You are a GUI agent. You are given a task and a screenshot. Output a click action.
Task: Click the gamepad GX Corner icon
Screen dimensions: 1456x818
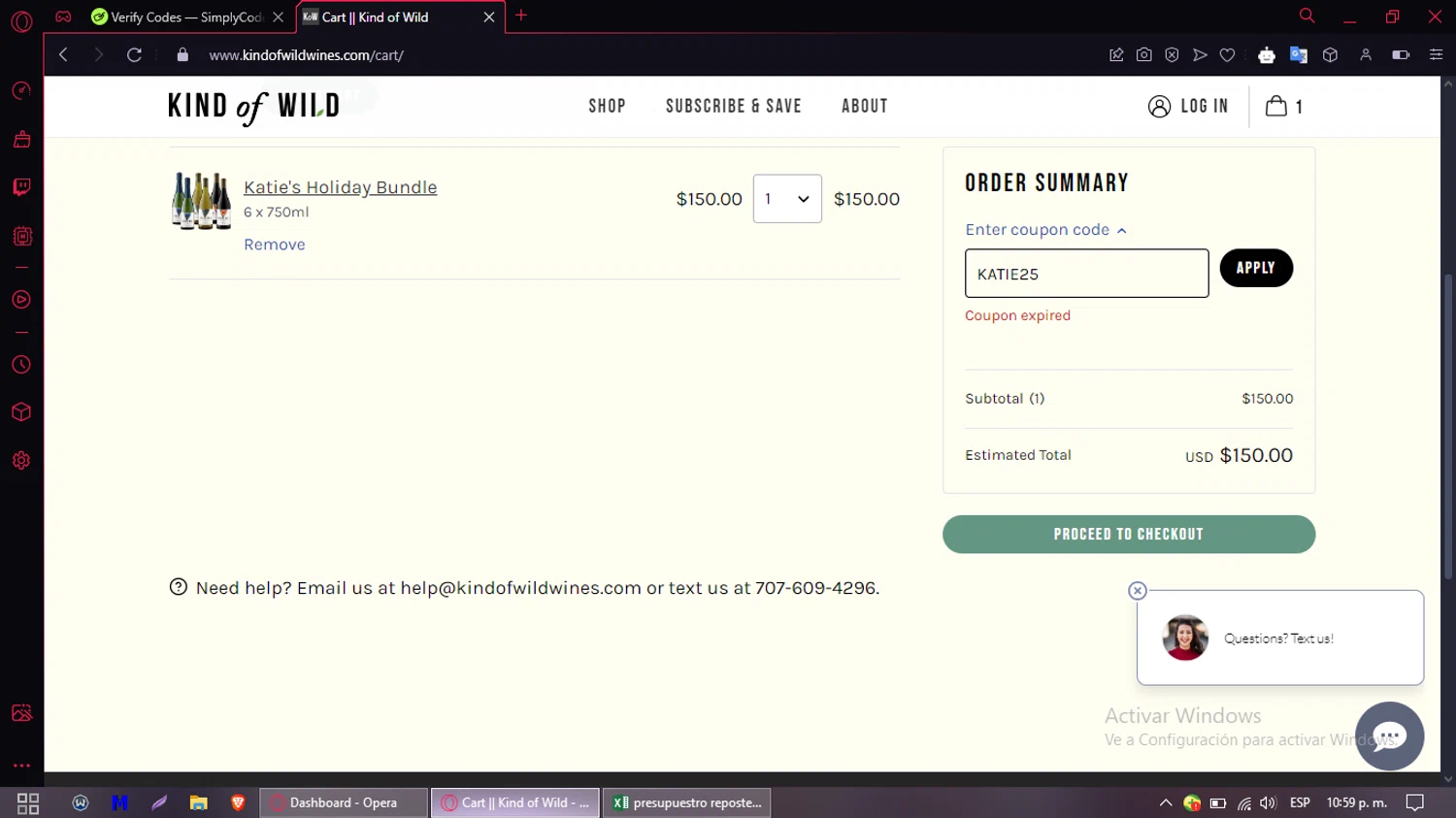pyautogui.click(x=63, y=16)
